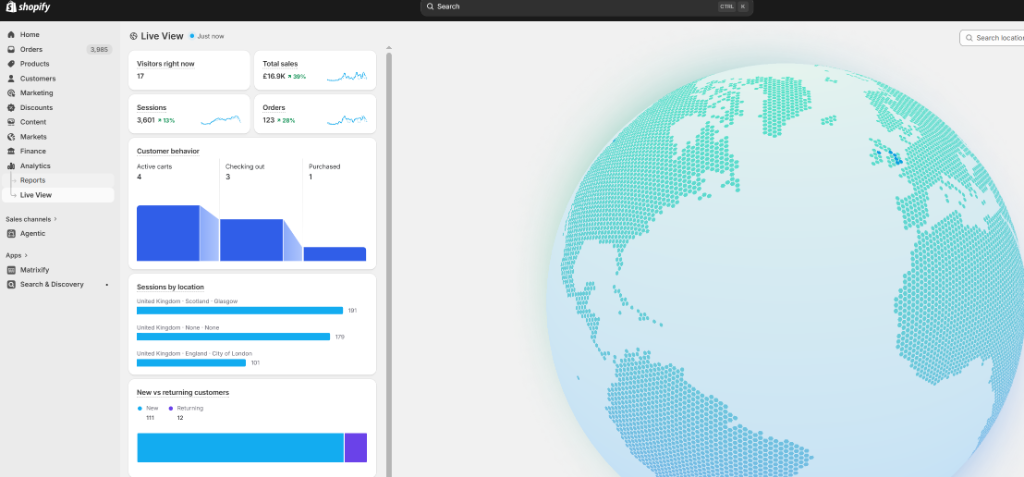Click the City of London sessions bar
The width and height of the screenshot is (1024, 477).
[191, 363]
